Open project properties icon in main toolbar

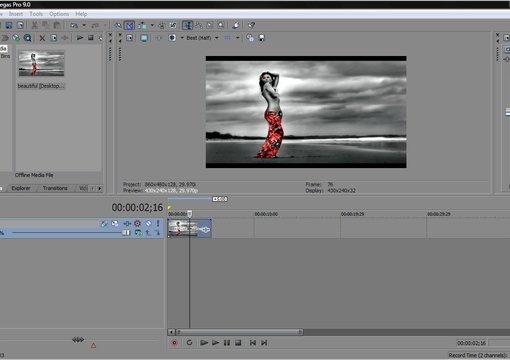pos(20,25)
